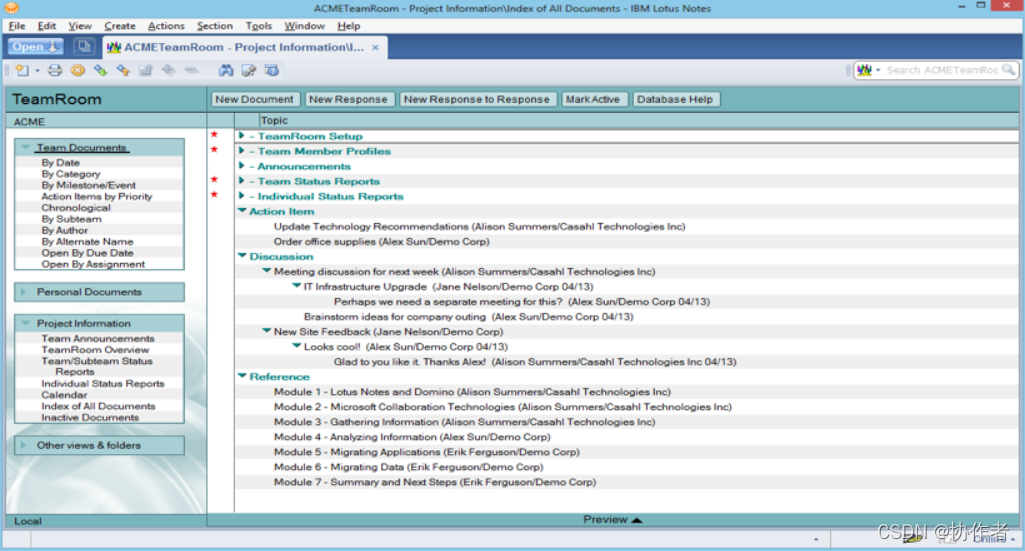
Task: Click New Response to Response button
Action: (x=477, y=99)
